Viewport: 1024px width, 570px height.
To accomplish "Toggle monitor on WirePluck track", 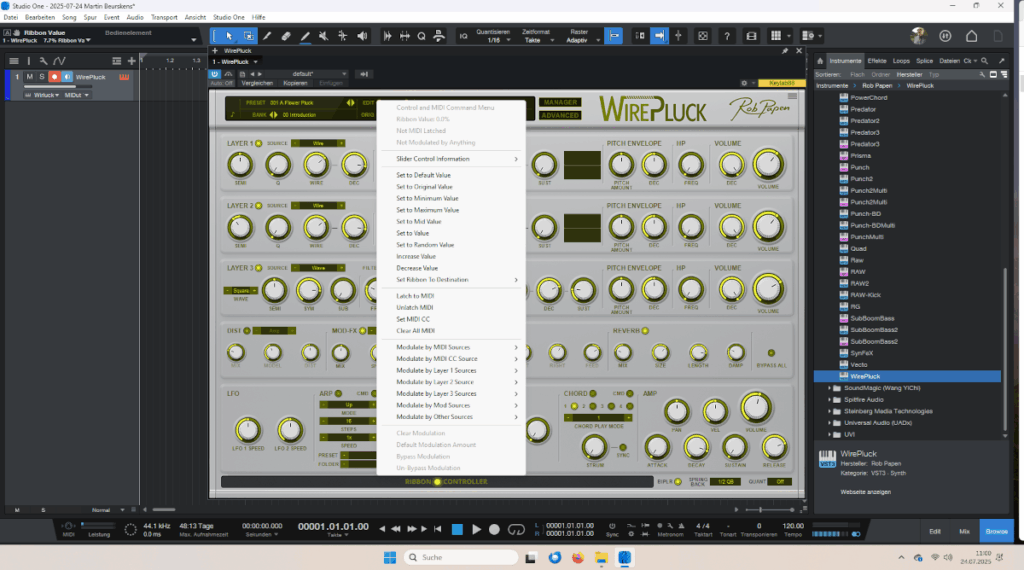I will [67, 77].
